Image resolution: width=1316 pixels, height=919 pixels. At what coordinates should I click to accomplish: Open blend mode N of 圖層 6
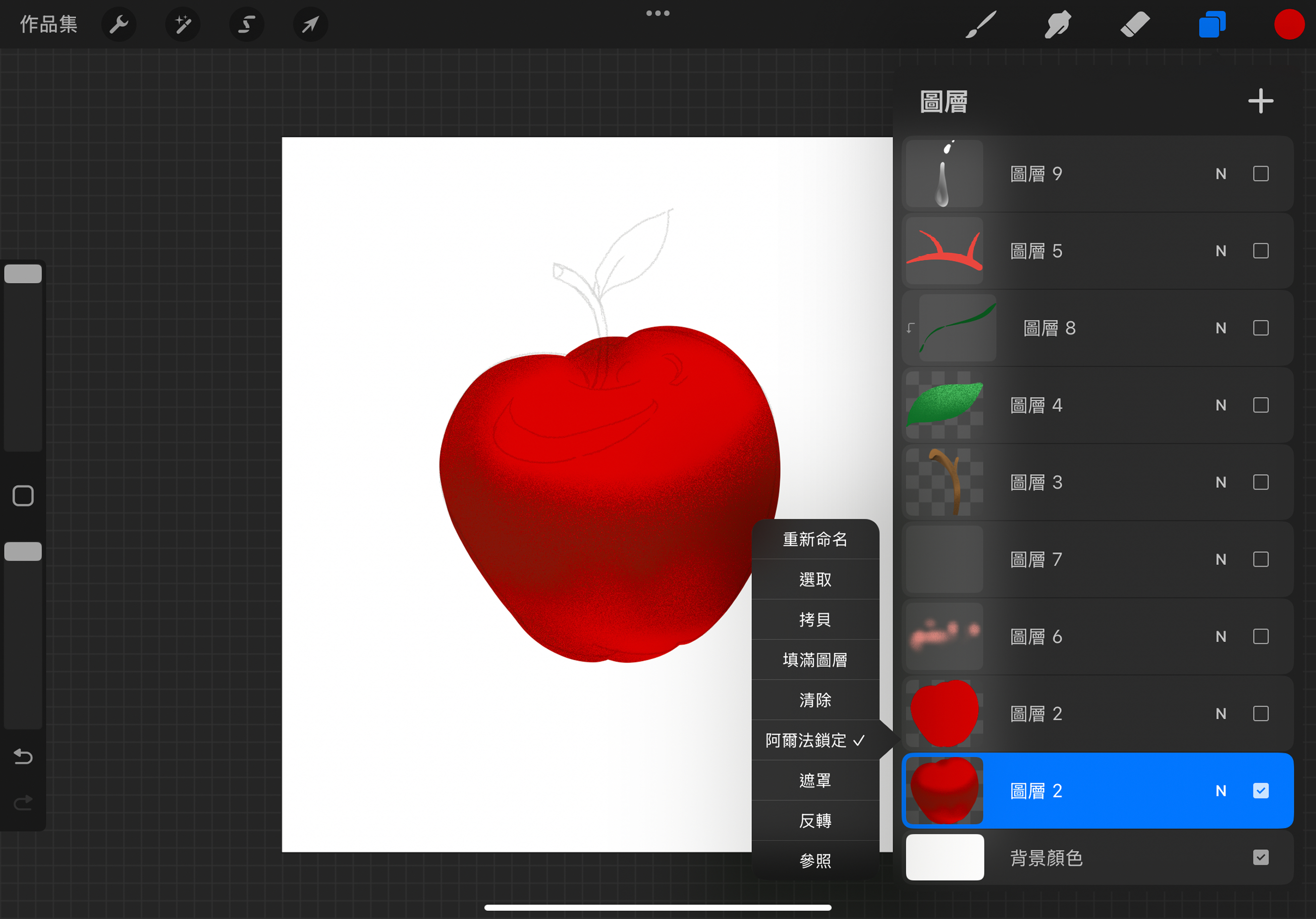[1221, 637]
